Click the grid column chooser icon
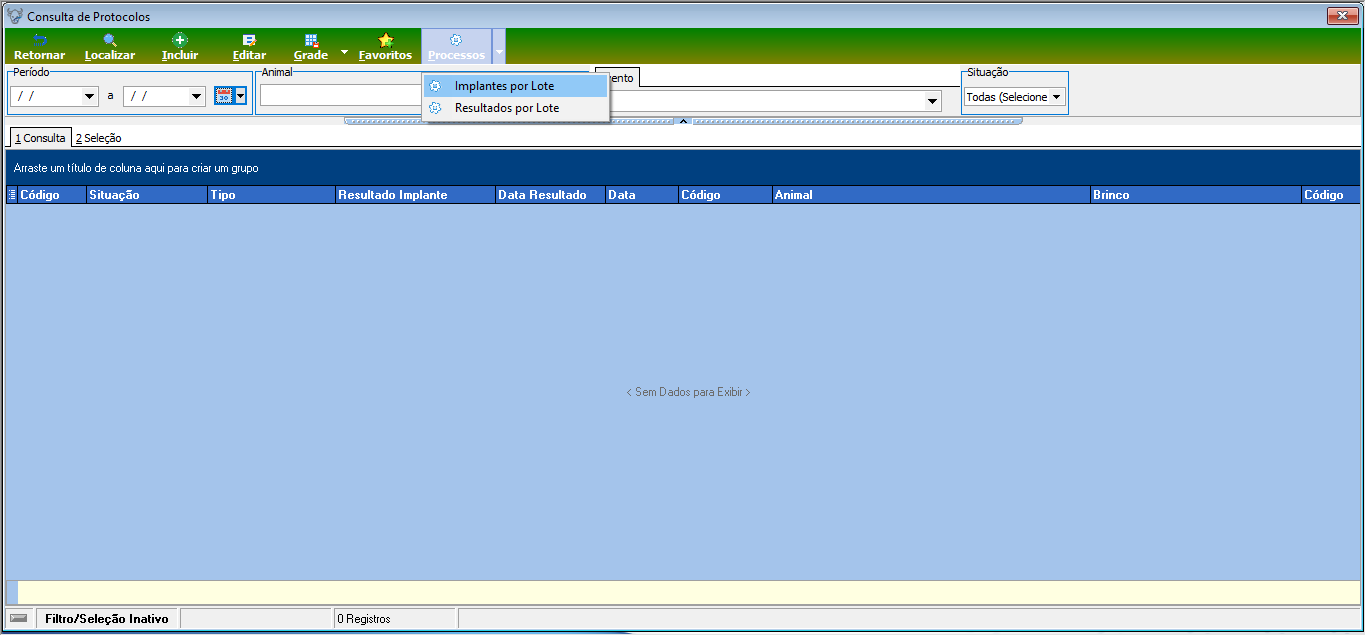Image resolution: width=1366 pixels, height=636 pixels. pos(12,195)
